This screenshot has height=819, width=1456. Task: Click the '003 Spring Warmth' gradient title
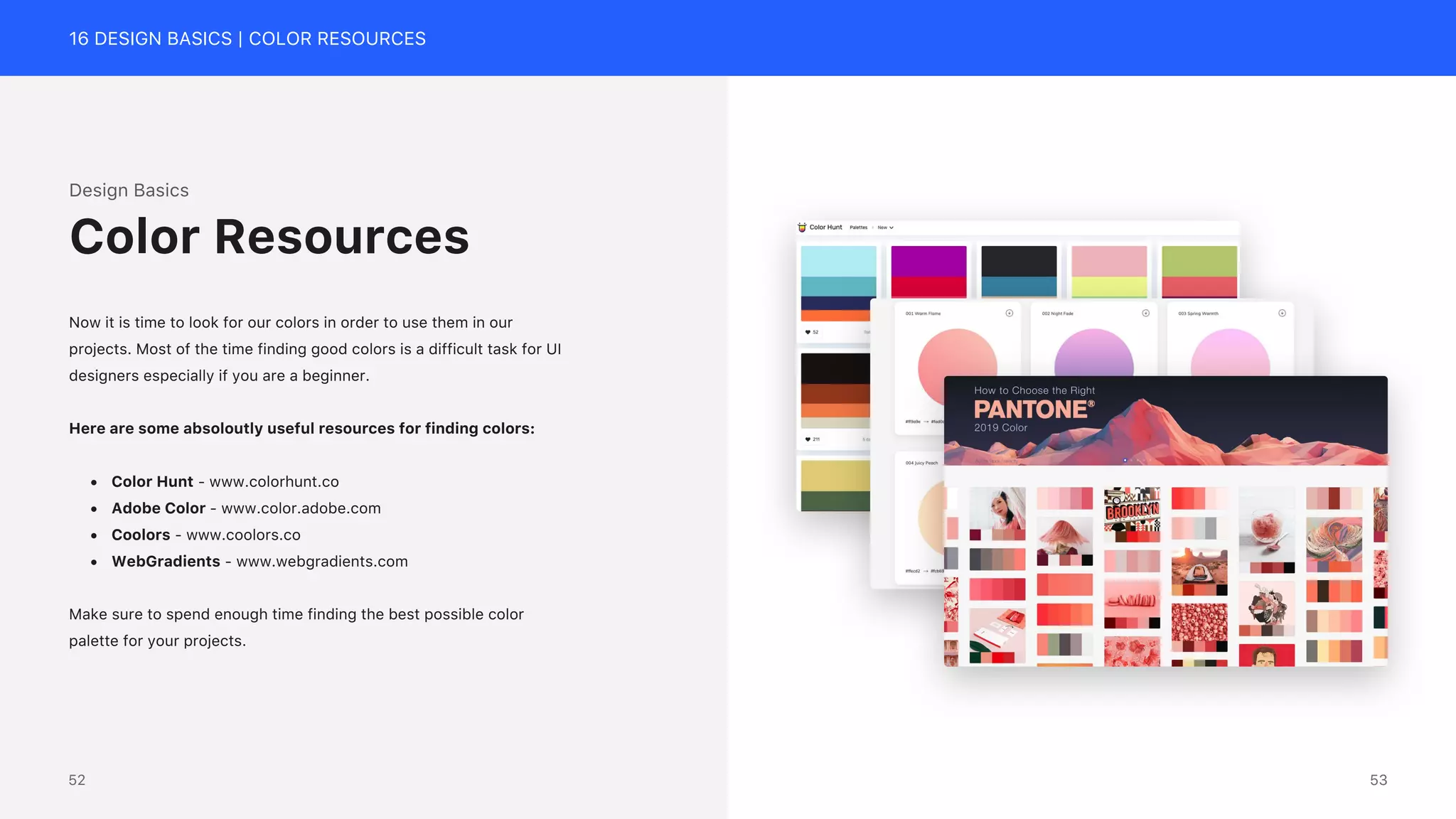coord(1198,314)
